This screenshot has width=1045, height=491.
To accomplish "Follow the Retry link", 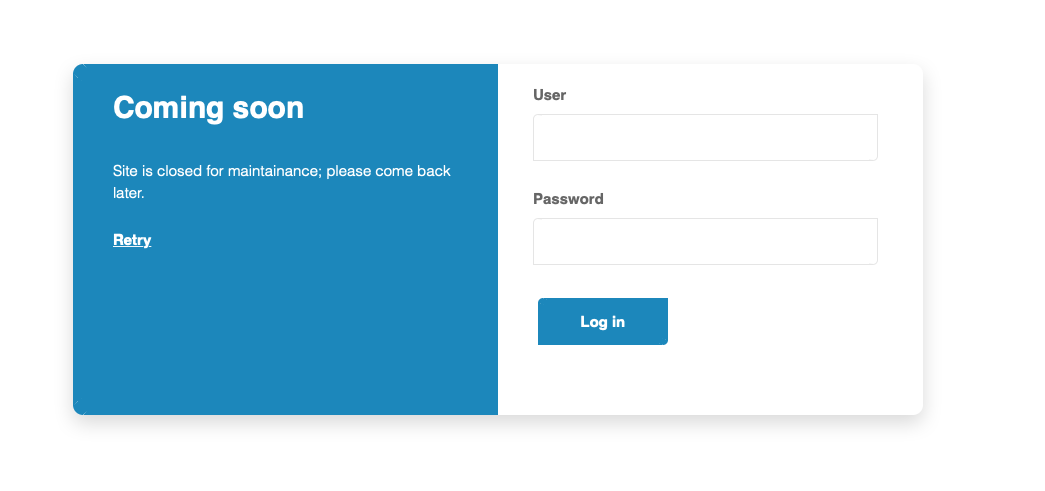I will [x=132, y=240].
